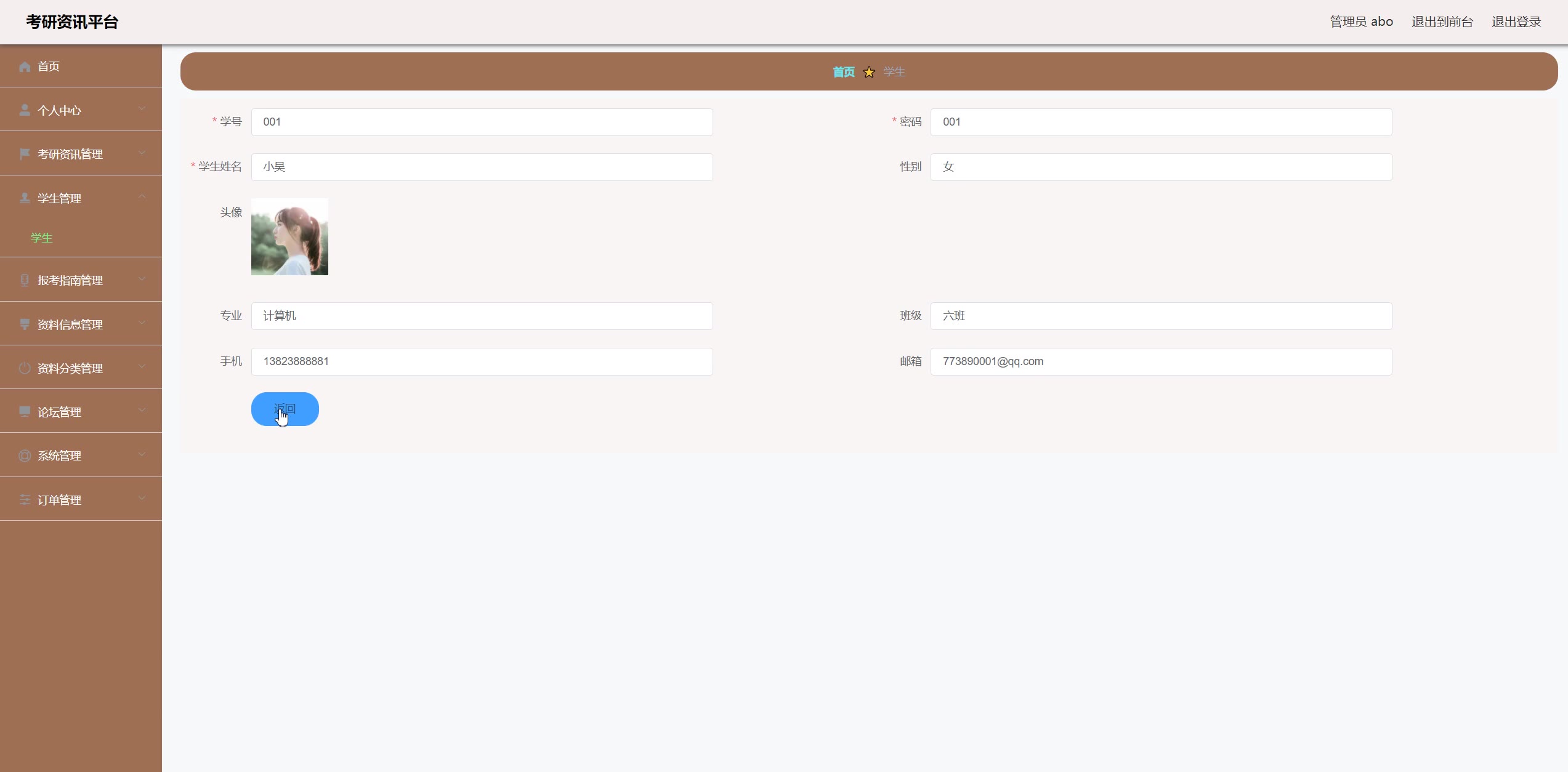Click the person icon next to 个人中心
Image resolution: width=1568 pixels, height=772 pixels.
tap(25, 110)
